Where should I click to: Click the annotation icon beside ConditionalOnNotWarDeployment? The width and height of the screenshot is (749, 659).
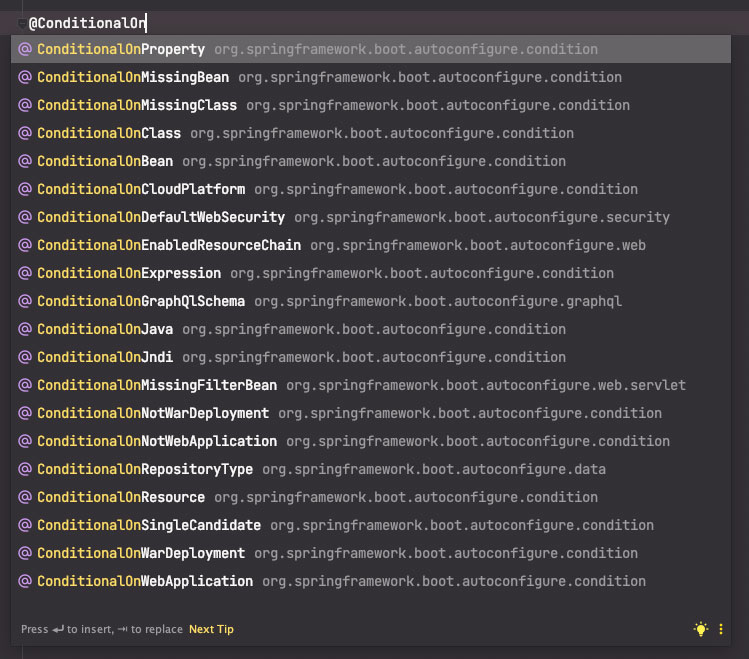(25, 413)
